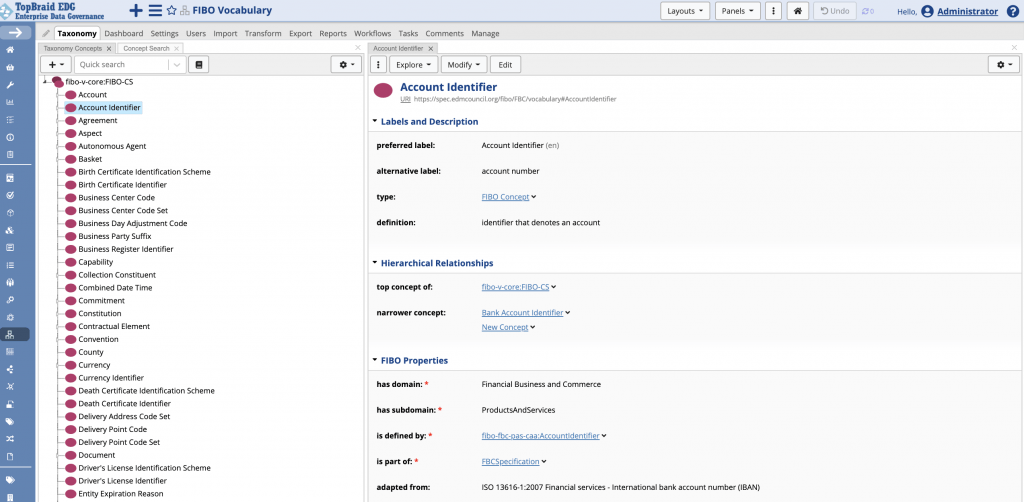Open the Reports tab

[x=333, y=33]
